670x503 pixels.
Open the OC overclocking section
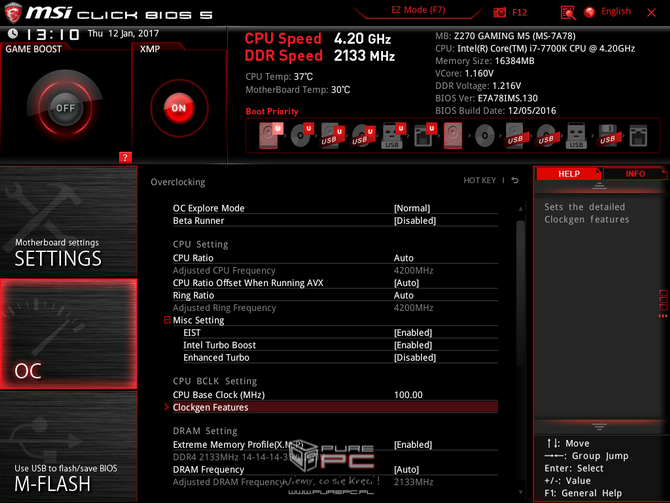point(68,334)
